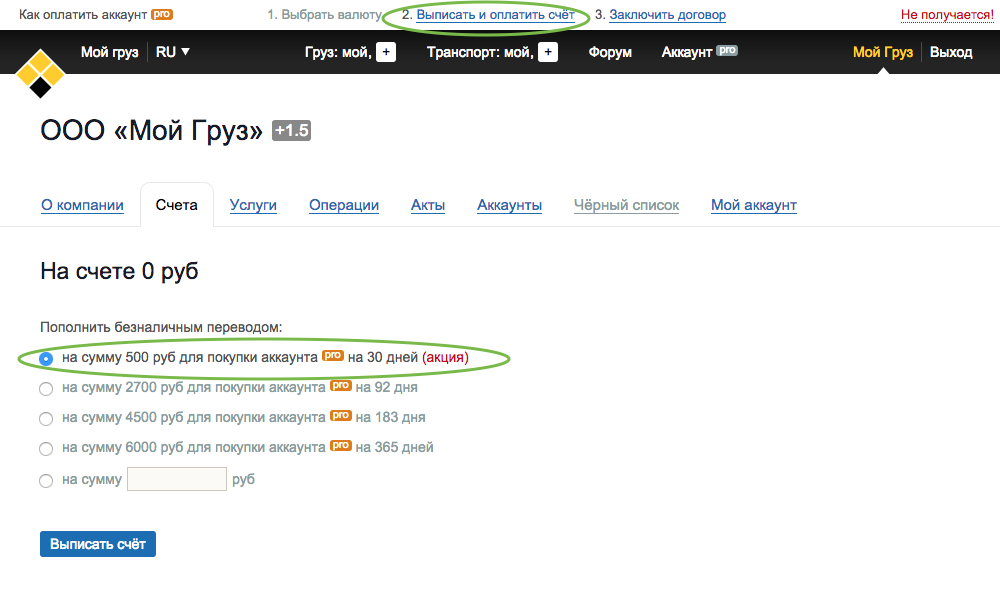Viewport: 1000px width, 591px height.
Task: Click the +1.5 rating badge
Action: click(292, 131)
